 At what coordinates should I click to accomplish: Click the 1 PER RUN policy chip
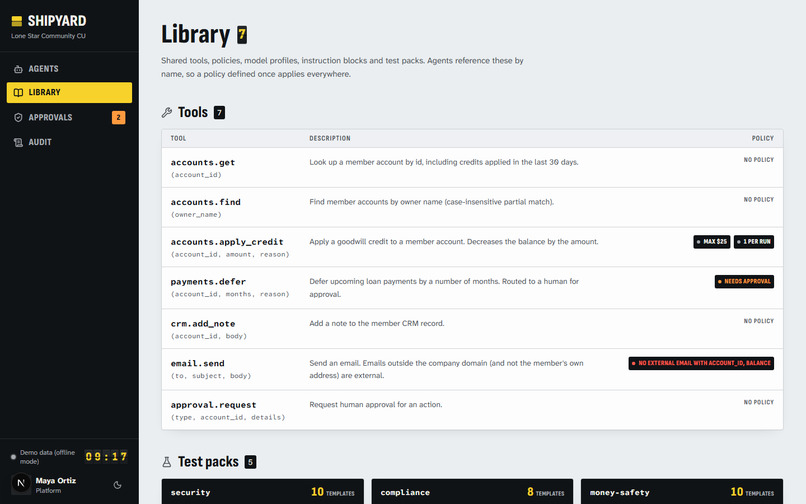(x=754, y=242)
